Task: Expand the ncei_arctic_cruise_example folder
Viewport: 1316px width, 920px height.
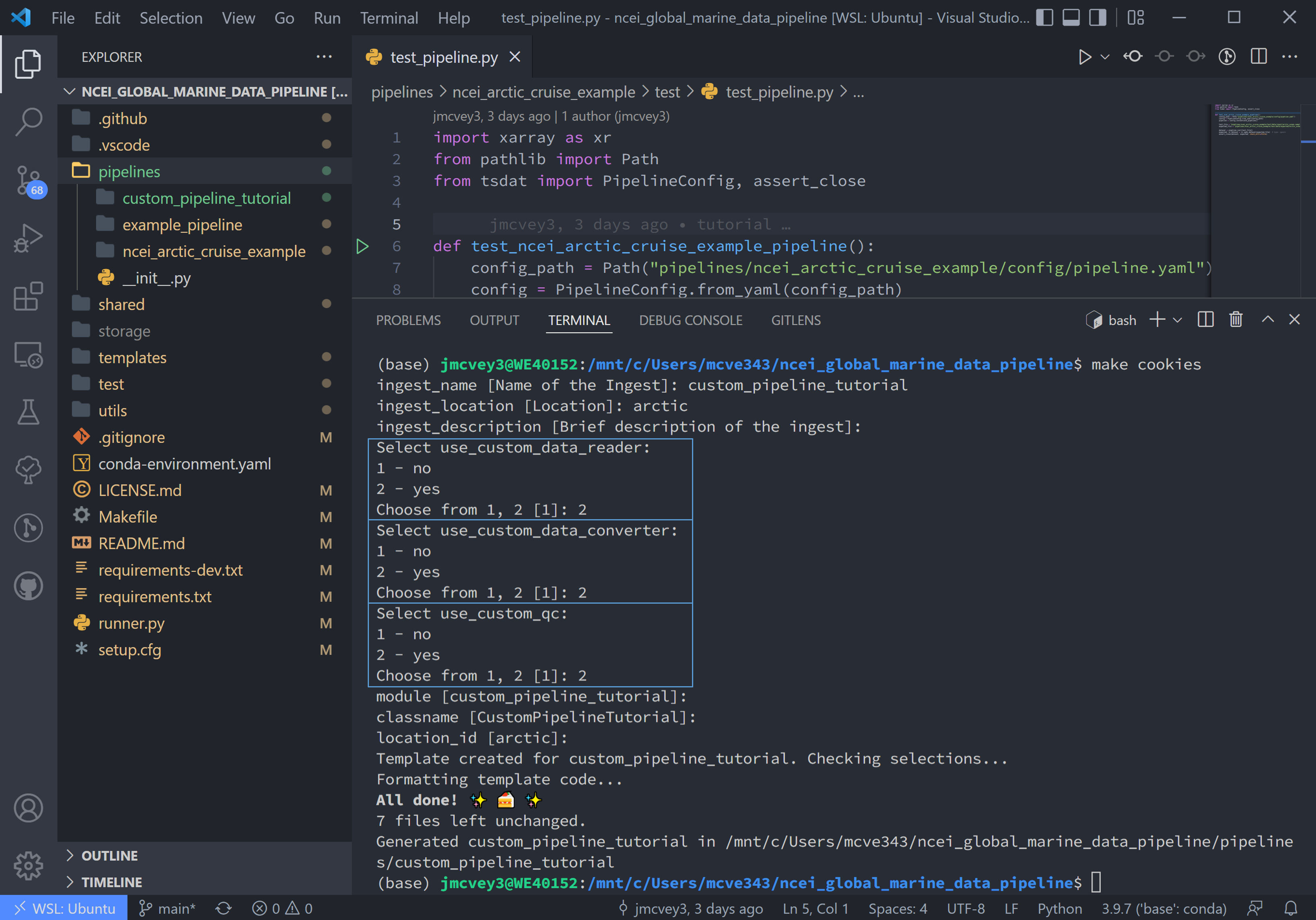Action: pyautogui.click(x=205, y=251)
